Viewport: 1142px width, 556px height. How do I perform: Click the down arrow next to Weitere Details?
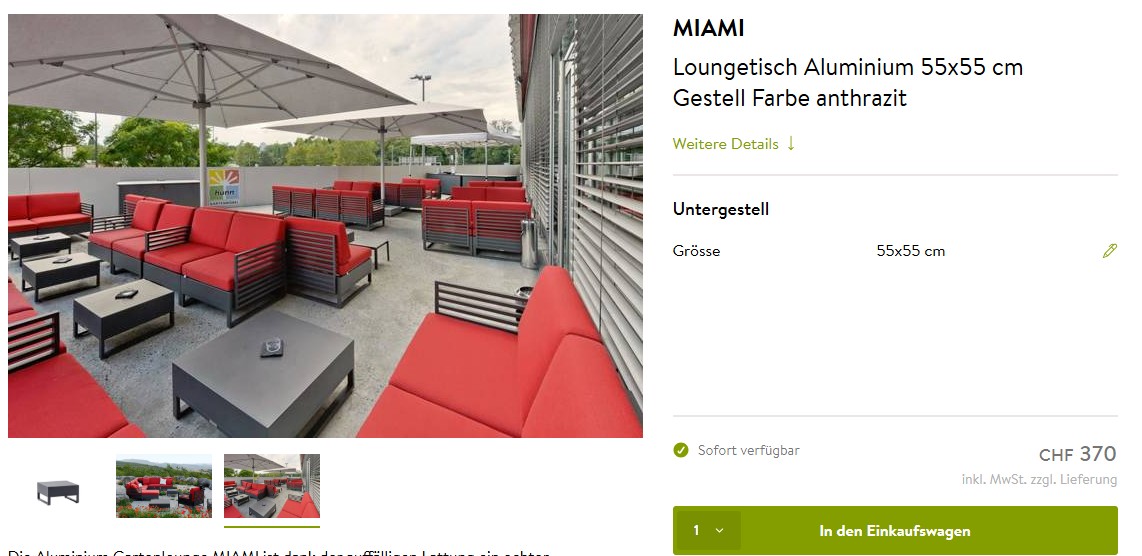click(791, 144)
